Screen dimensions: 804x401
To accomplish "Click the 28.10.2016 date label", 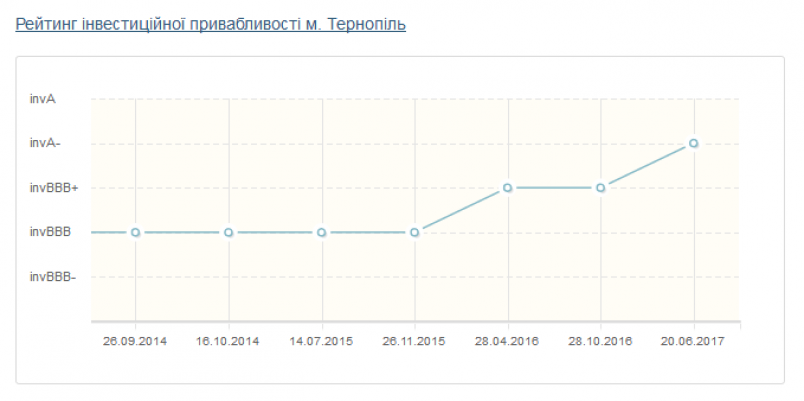I will [x=600, y=342].
